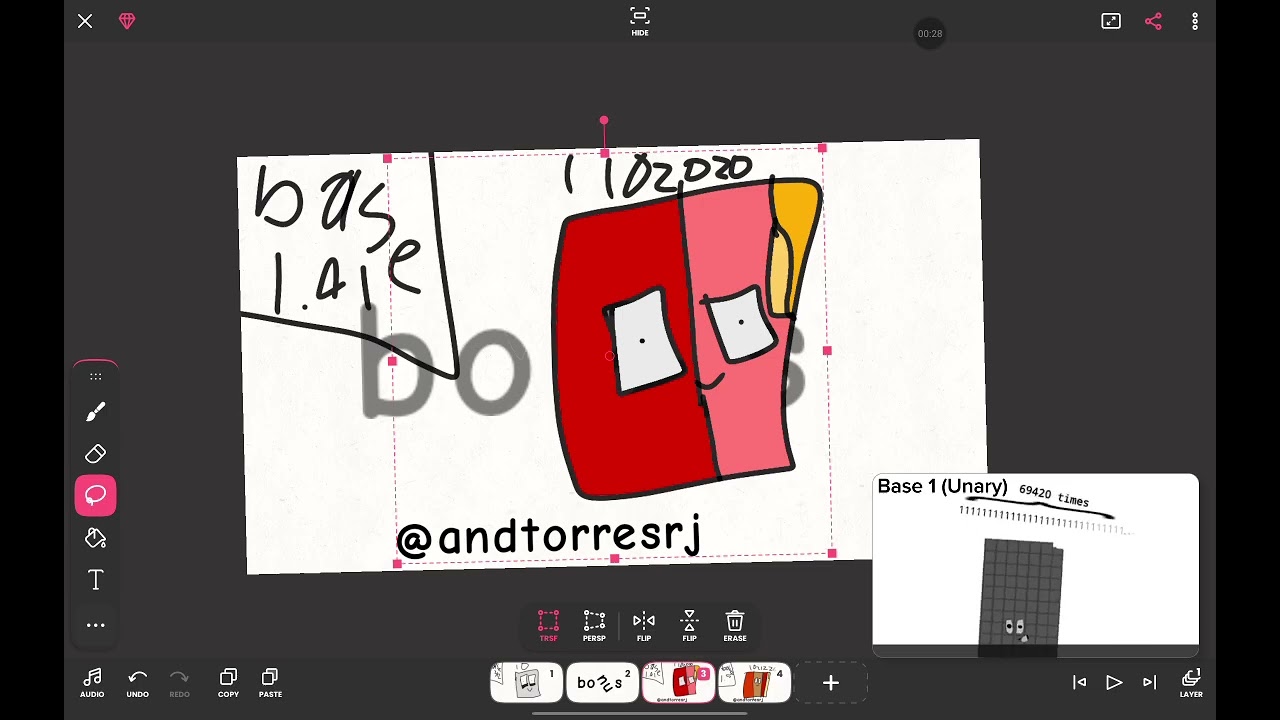Click the recording timer 00:28
Image resolution: width=1280 pixels, height=720 pixels.
(x=930, y=34)
